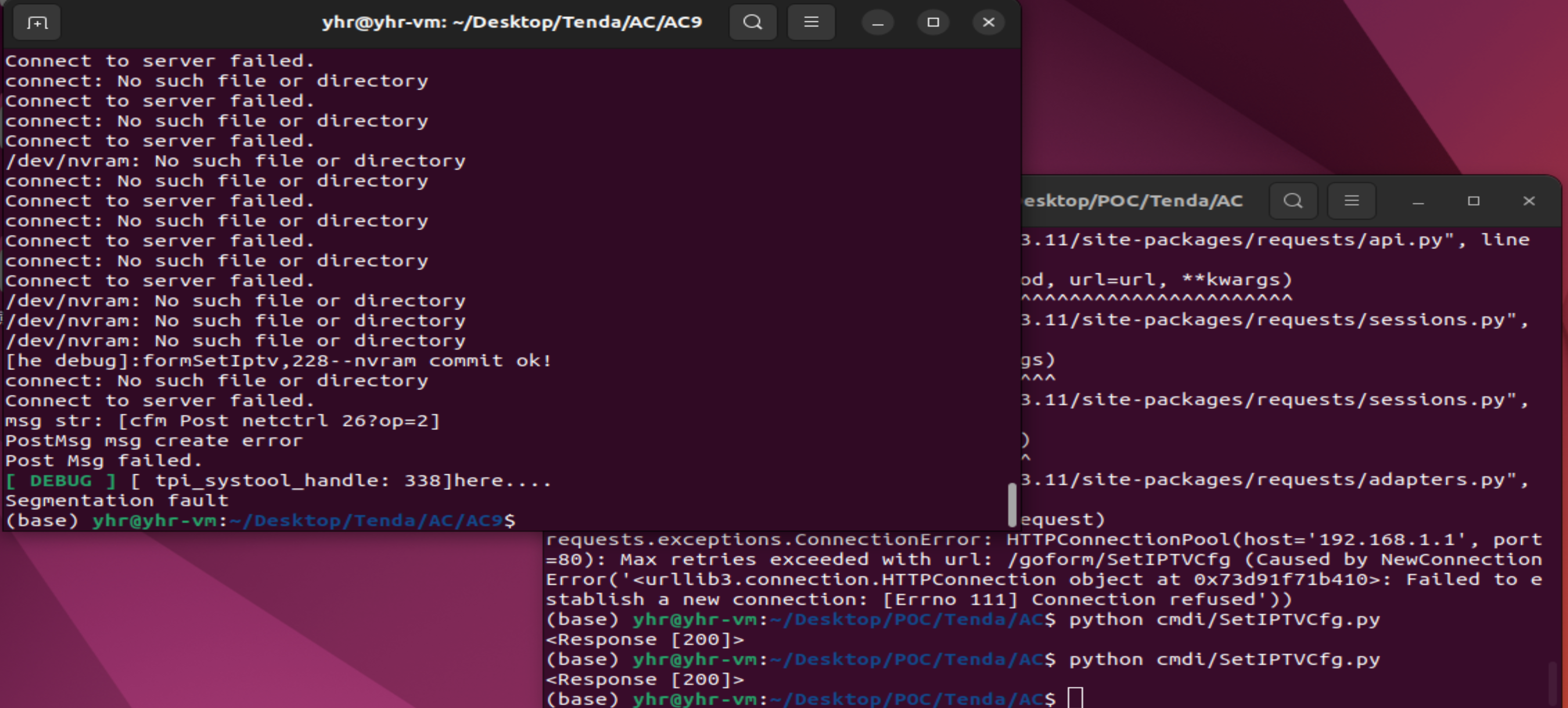
Task: Click search icon in POC terminal
Action: [1293, 201]
